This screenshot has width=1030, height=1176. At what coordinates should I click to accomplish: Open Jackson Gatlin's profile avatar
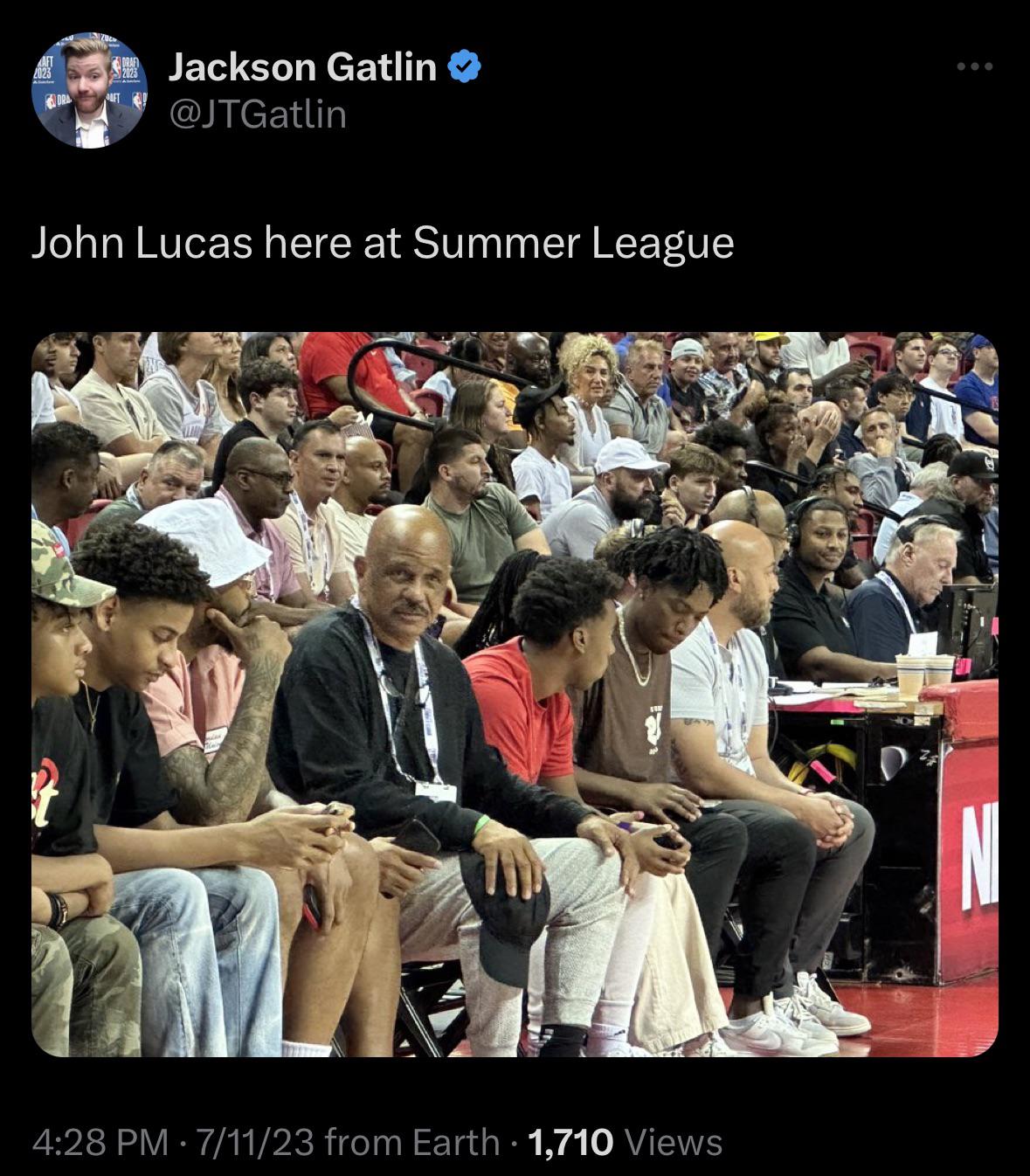90,90
